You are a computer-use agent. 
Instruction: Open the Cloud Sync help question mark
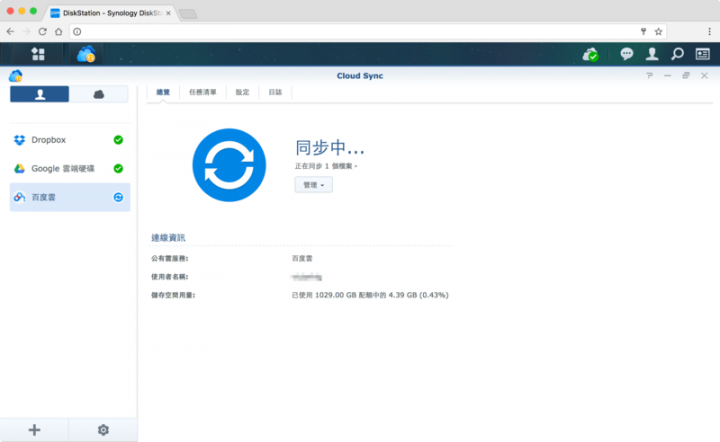tap(649, 76)
